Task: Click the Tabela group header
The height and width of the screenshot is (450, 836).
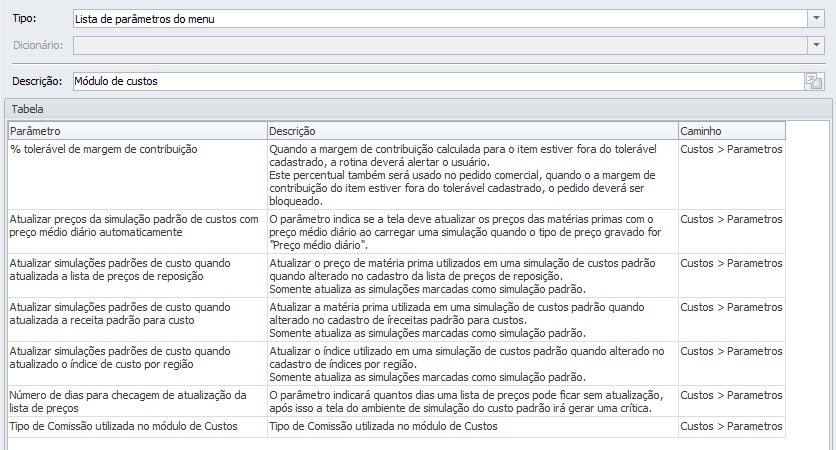Action: (x=418, y=109)
